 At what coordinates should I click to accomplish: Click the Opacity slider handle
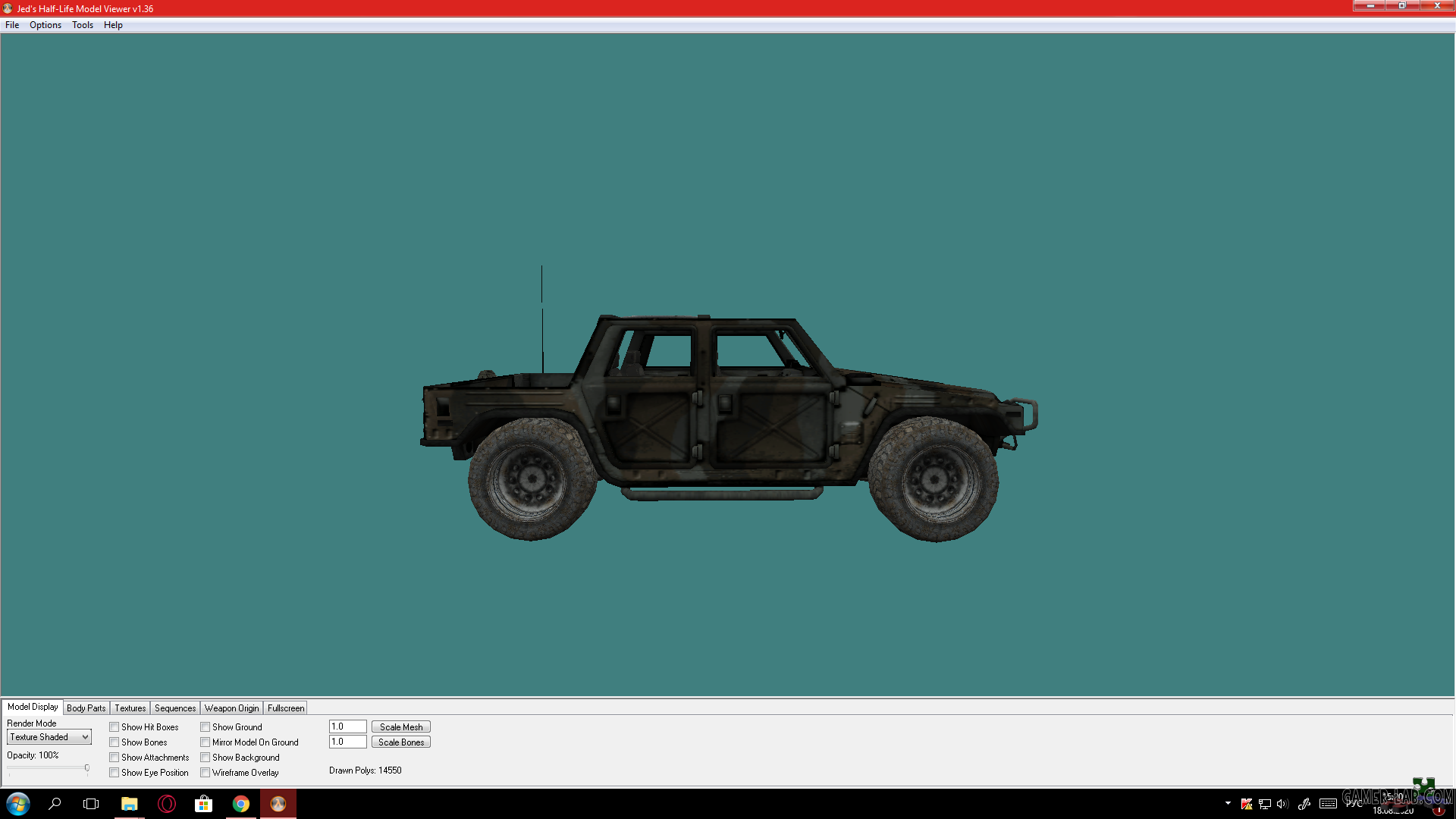(87, 769)
